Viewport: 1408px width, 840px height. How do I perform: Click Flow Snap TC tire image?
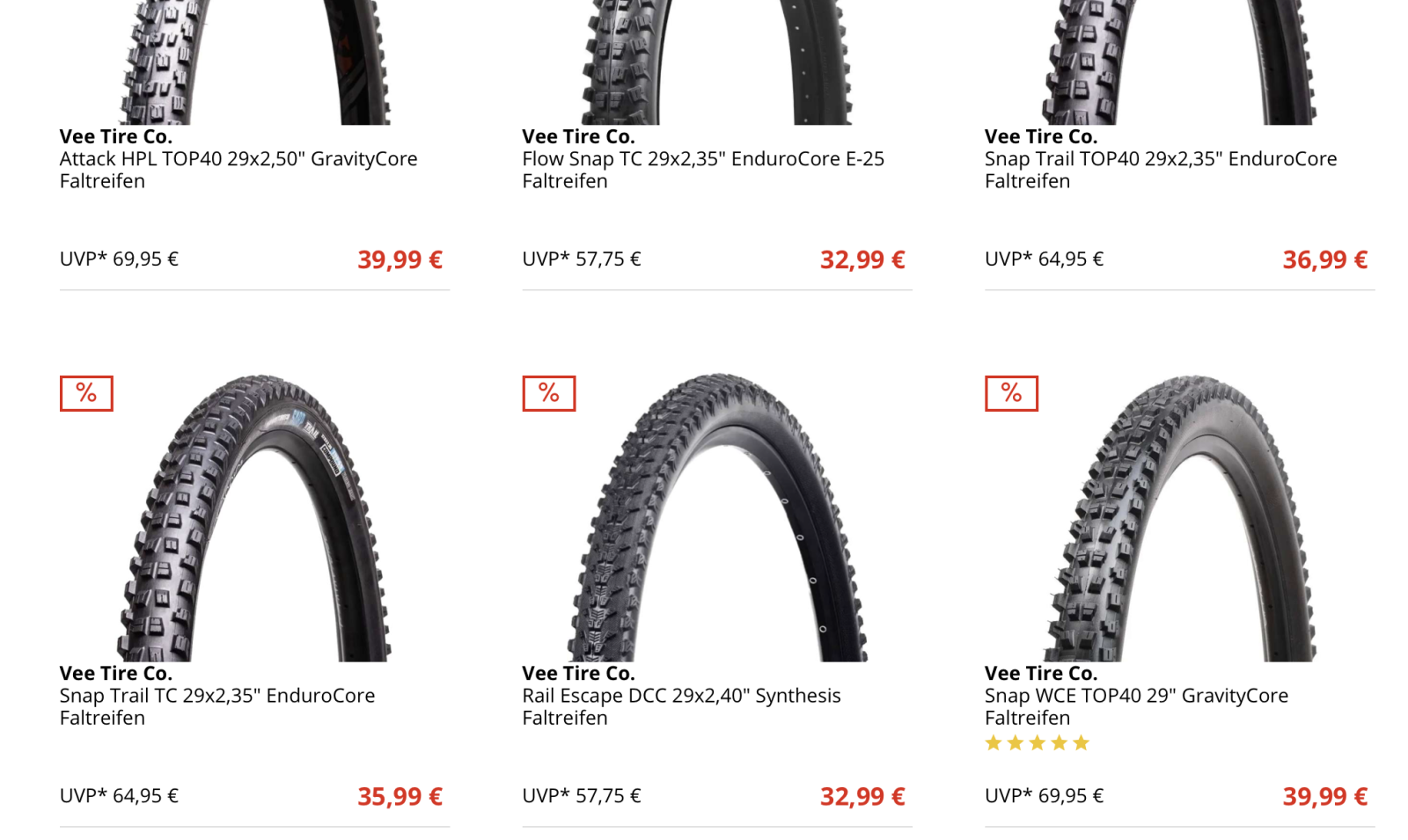point(717,62)
